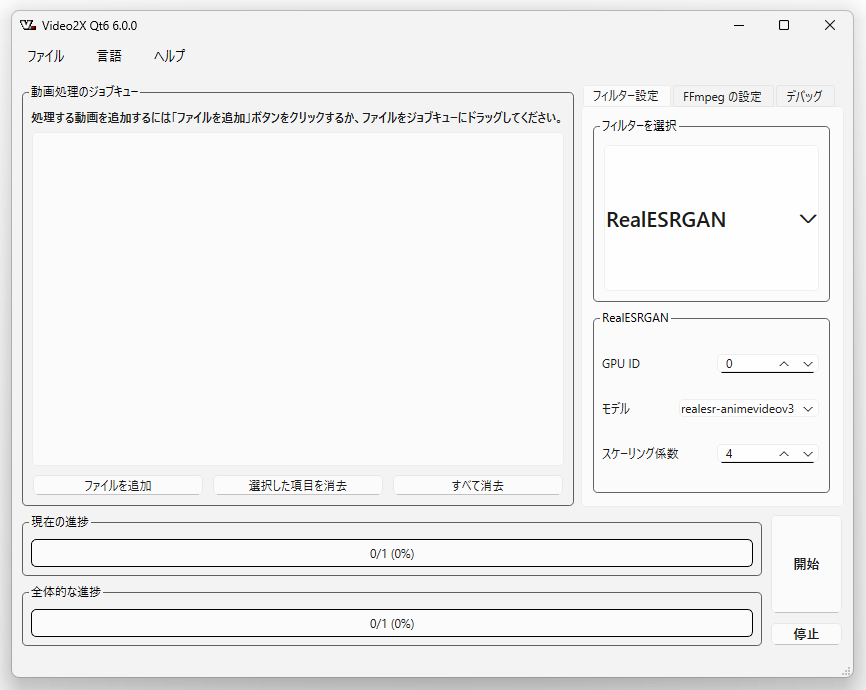Switch to the フィルター設定 tab
Screen dimensions: 866x690
point(626,96)
